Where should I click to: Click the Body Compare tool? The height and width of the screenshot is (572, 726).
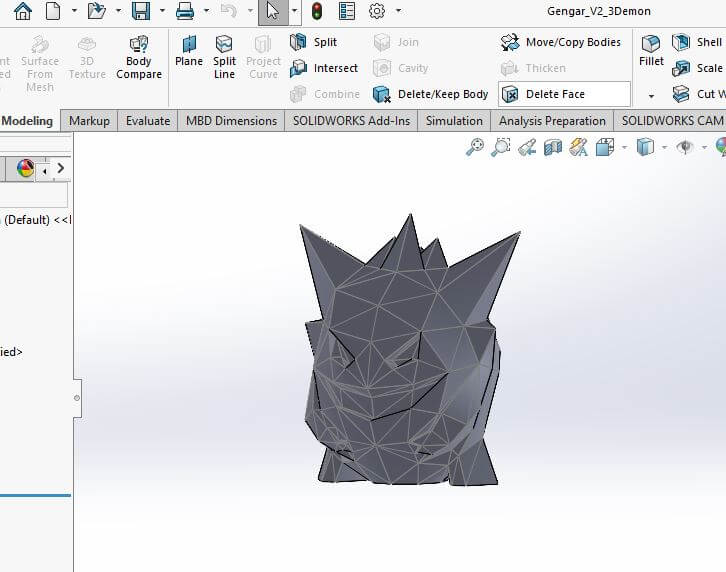click(139, 57)
